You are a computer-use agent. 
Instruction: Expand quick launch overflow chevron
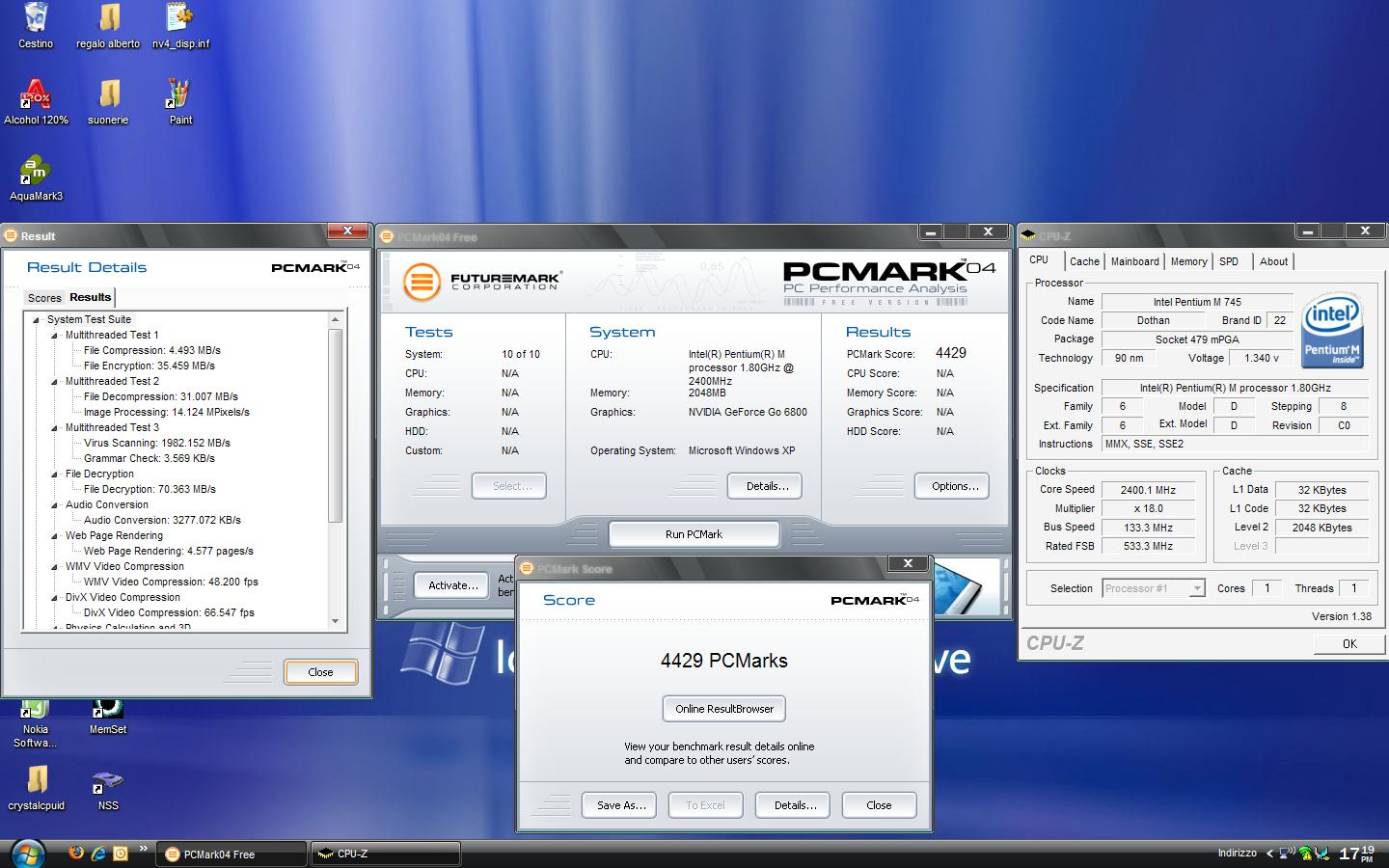pyautogui.click(x=144, y=849)
